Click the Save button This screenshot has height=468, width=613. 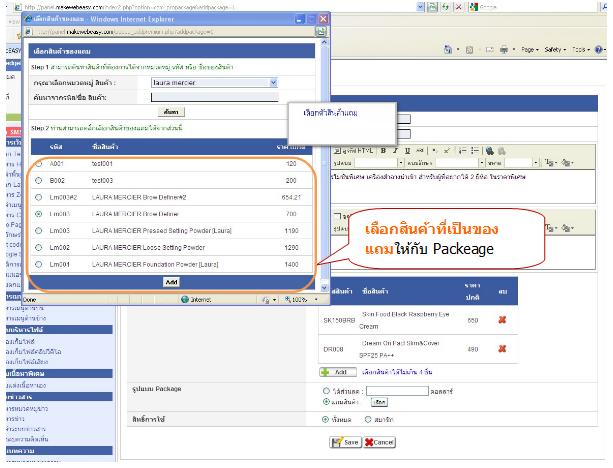click(x=345, y=442)
